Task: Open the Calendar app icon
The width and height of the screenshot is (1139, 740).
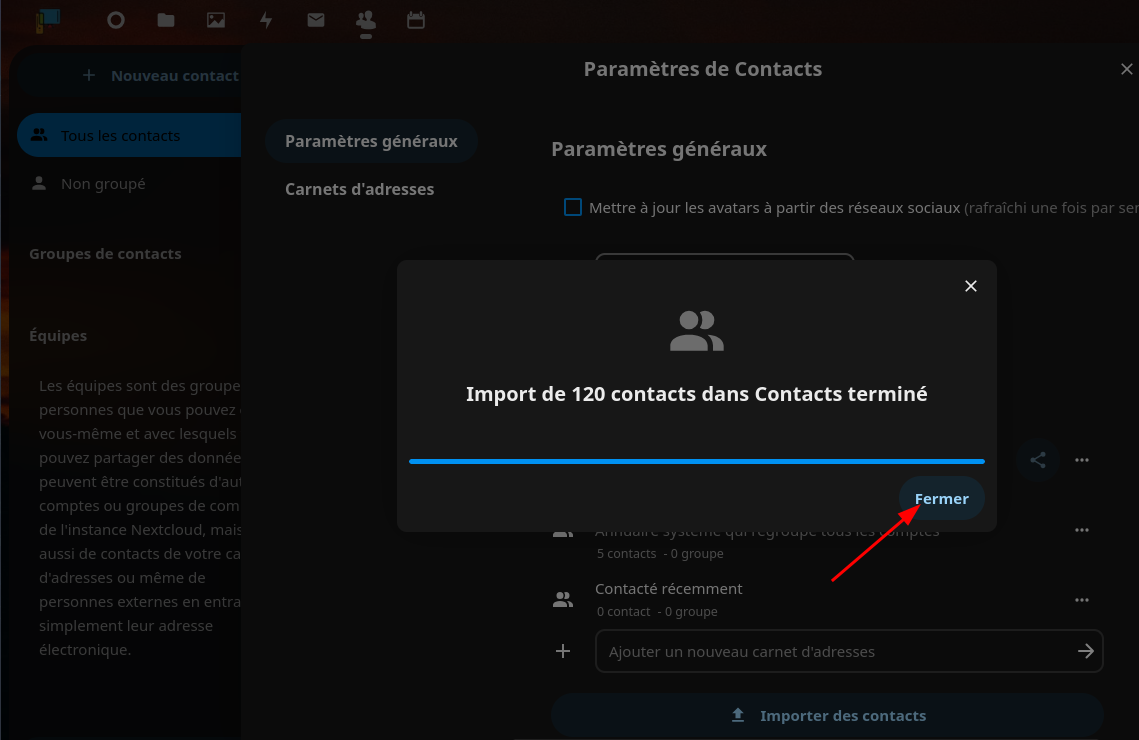Action: click(416, 20)
